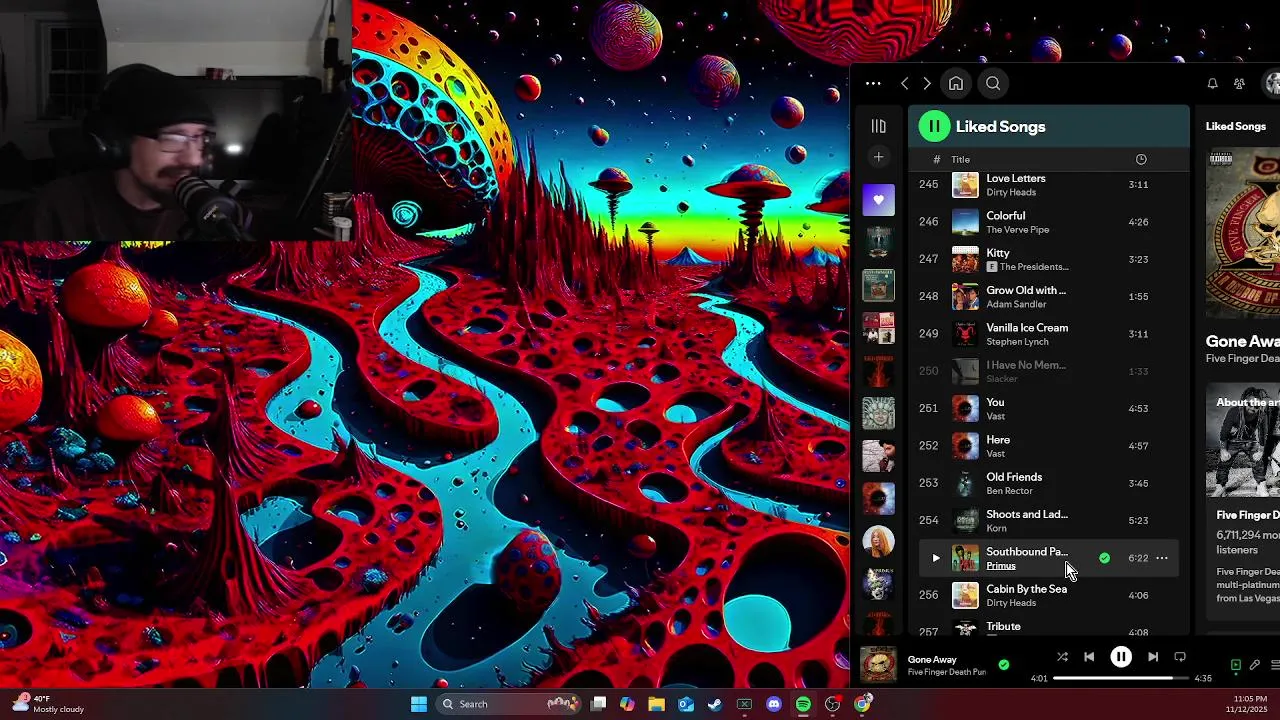Collapse Your Library sidebar icon
This screenshot has width=1280, height=720.
pyautogui.click(x=878, y=126)
